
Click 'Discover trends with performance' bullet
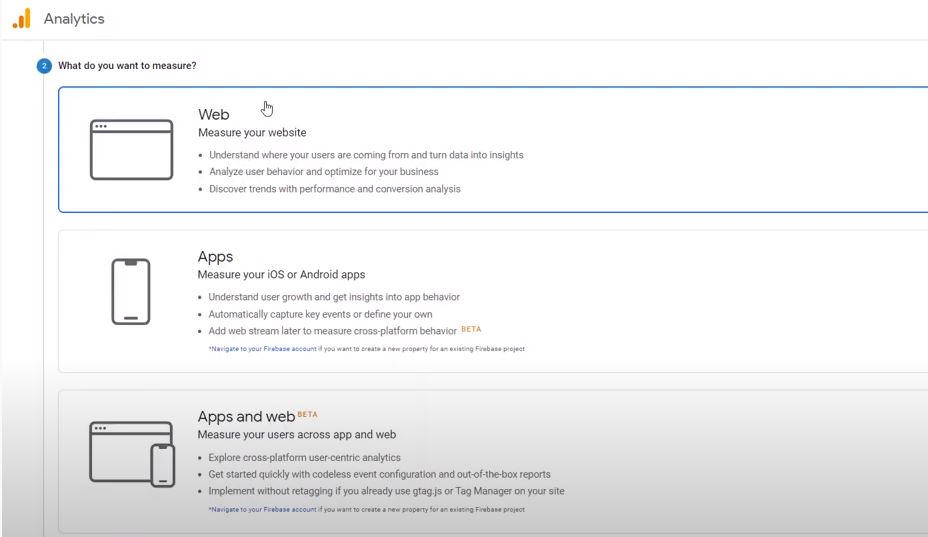334,189
